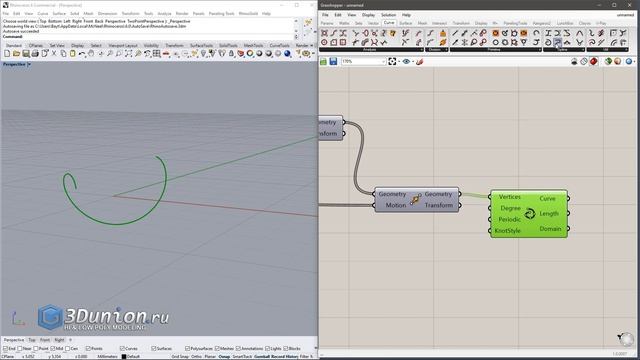Click red sketch pen icon in Grasshopper toolbar
This screenshot has height=360, width=640.
pyautogui.click(x=420, y=62)
